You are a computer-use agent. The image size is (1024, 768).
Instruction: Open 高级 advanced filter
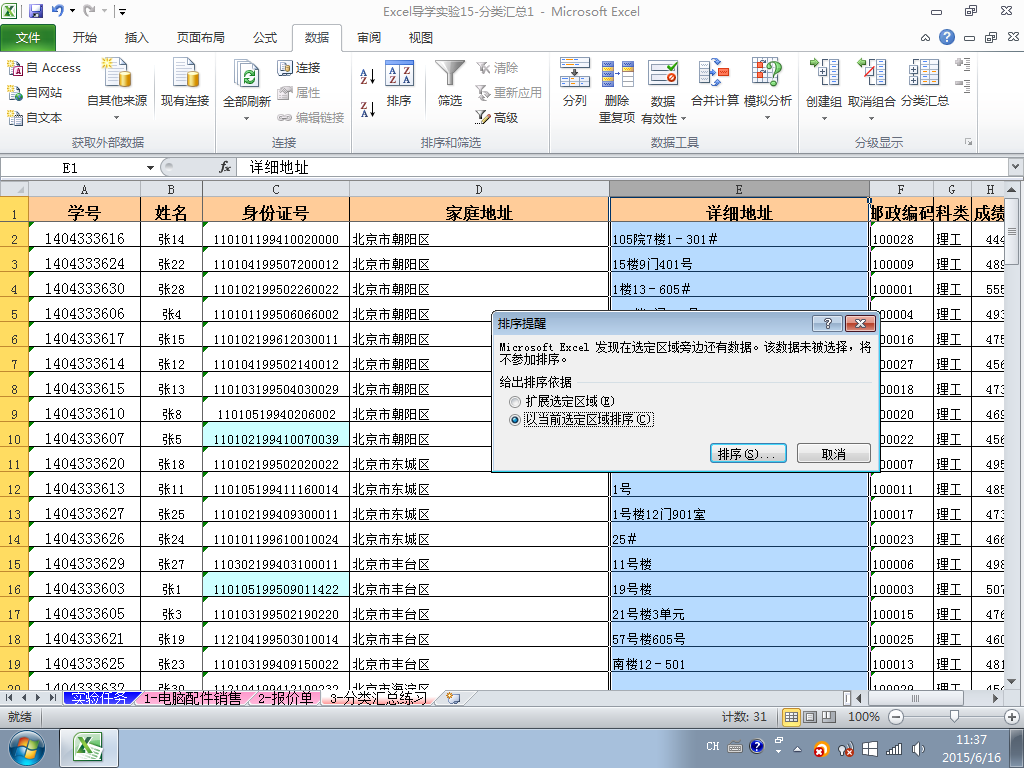(497, 117)
